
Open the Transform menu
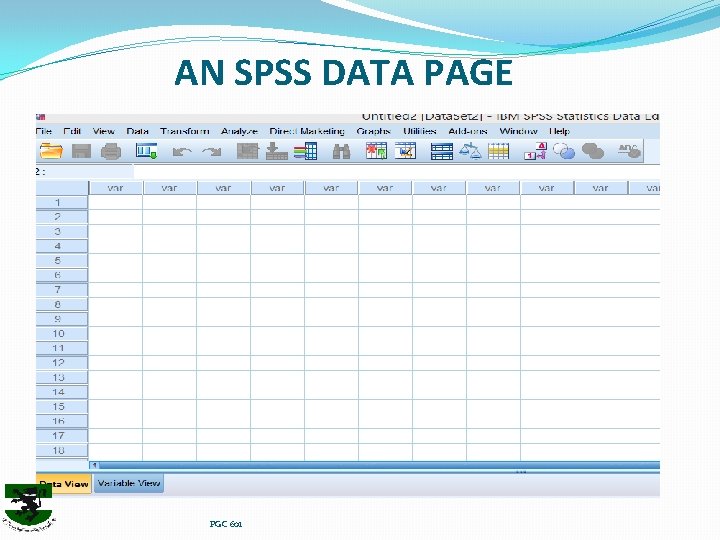(185, 131)
